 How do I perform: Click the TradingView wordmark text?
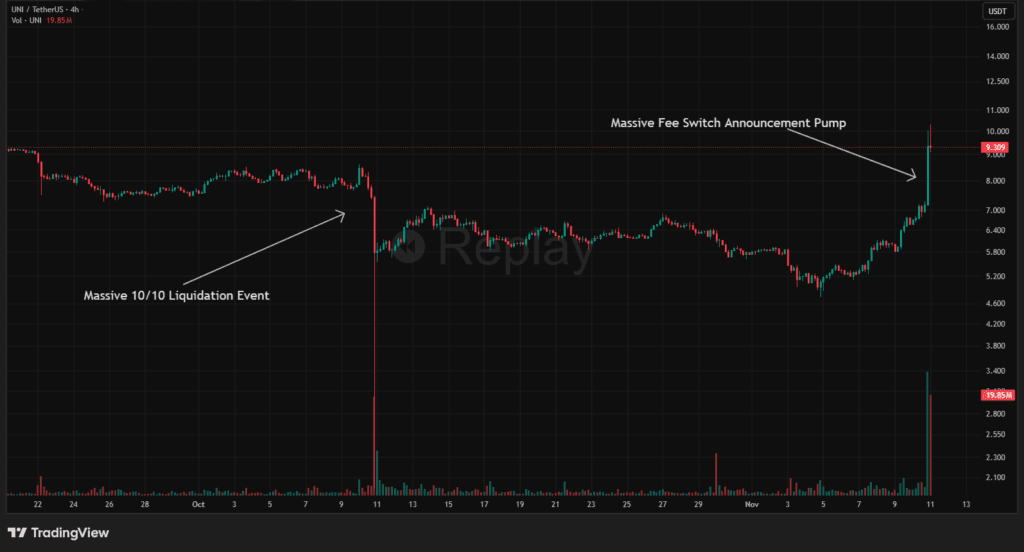70,533
